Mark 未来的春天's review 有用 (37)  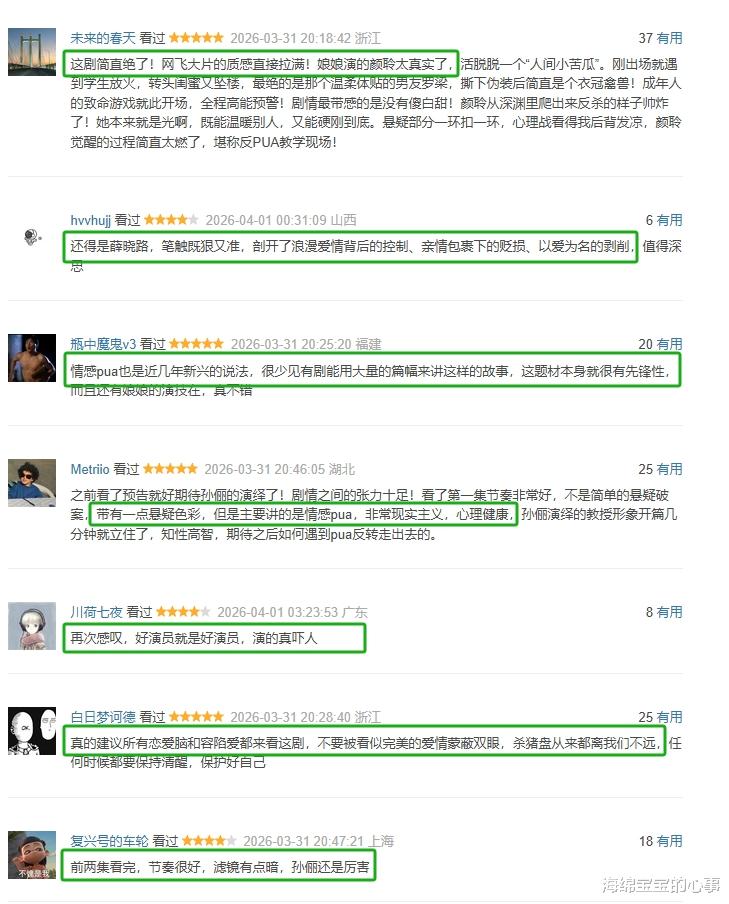coord(670,38)
